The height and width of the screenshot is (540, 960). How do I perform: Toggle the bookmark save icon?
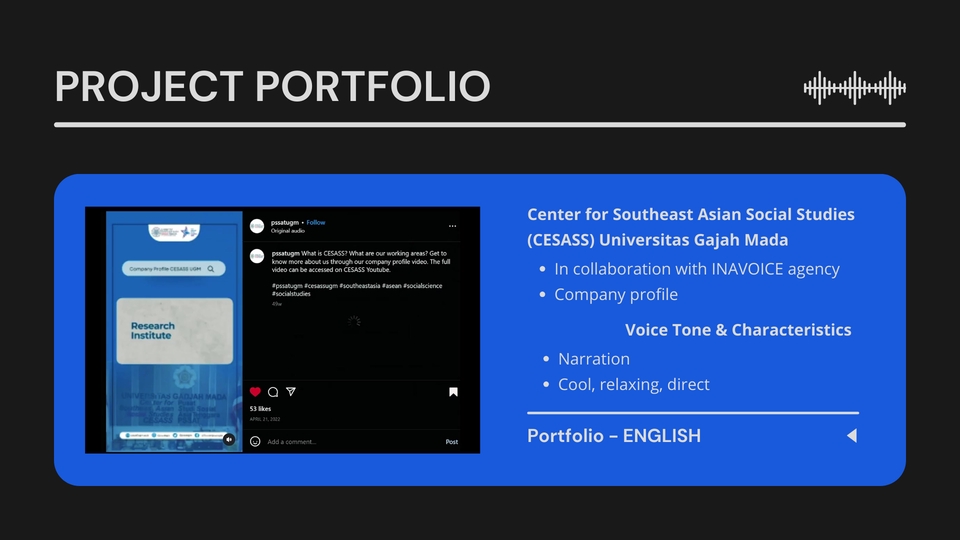[x=453, y=392]
